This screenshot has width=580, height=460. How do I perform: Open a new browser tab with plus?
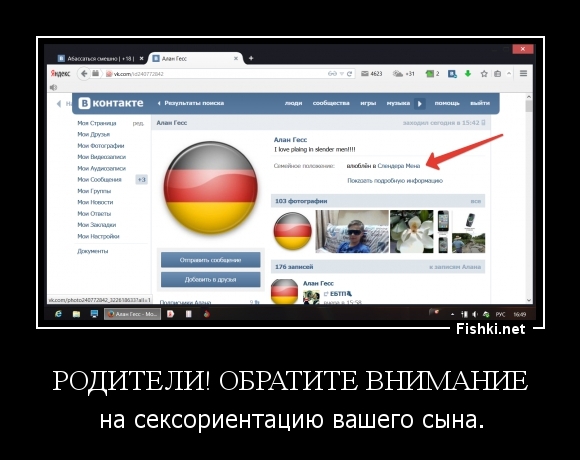[251, 58]
